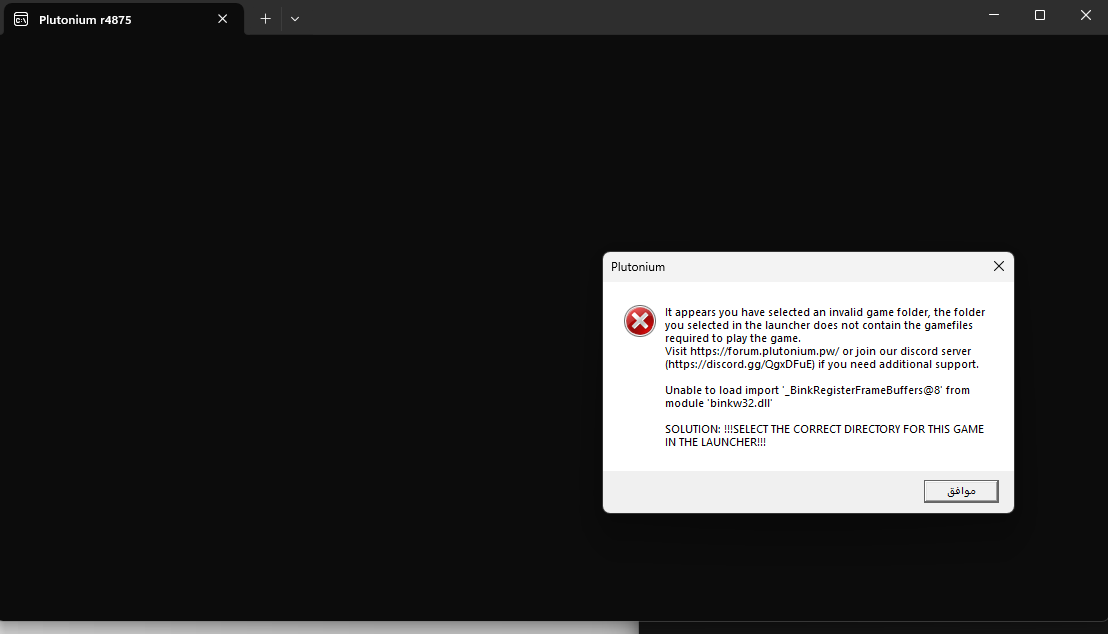Click the forum.plutonium.pw URL text
The width and height of the screenshot is (1108, 634).
click(x=765, y=351)
